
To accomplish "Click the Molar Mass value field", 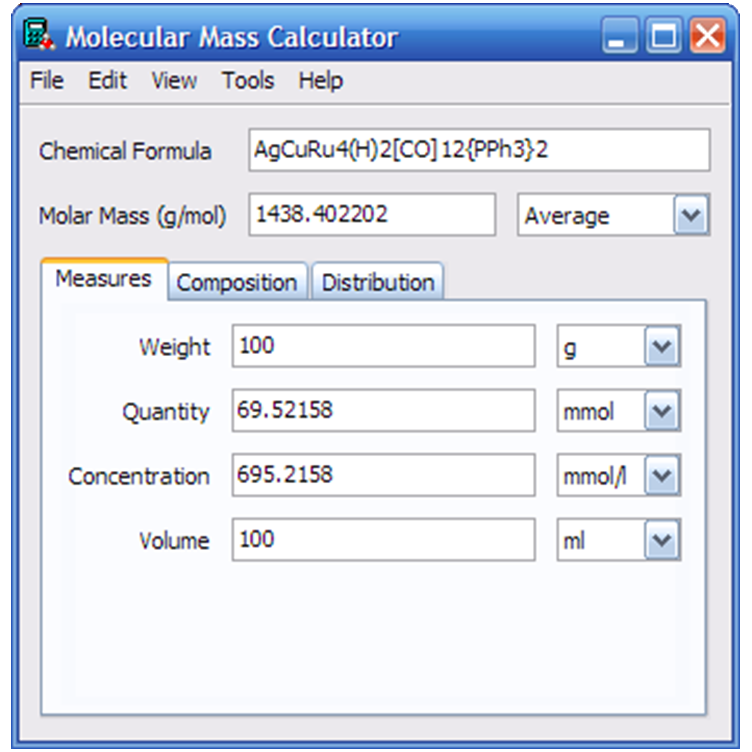I will click(x=371, y=215).
